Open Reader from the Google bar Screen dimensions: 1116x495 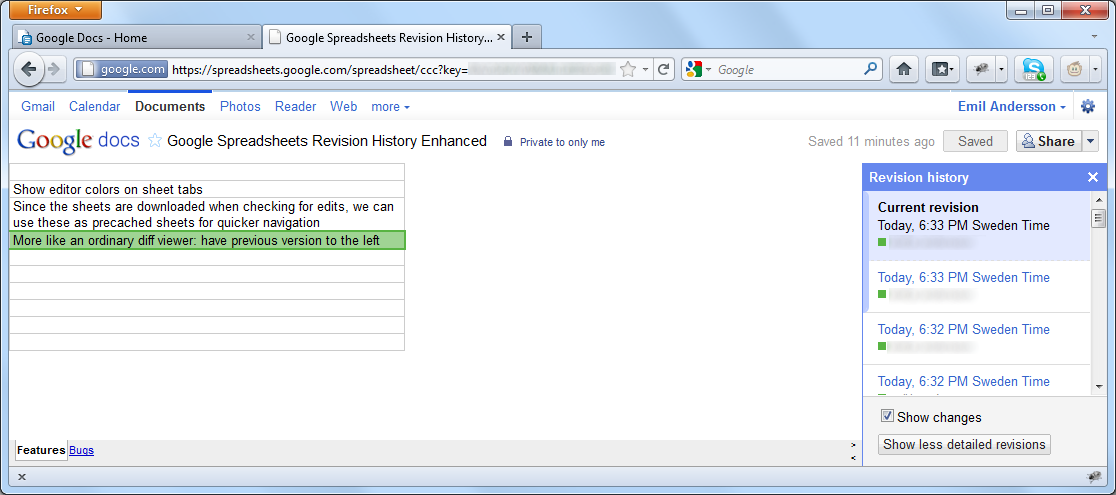(x=295, y=106)
